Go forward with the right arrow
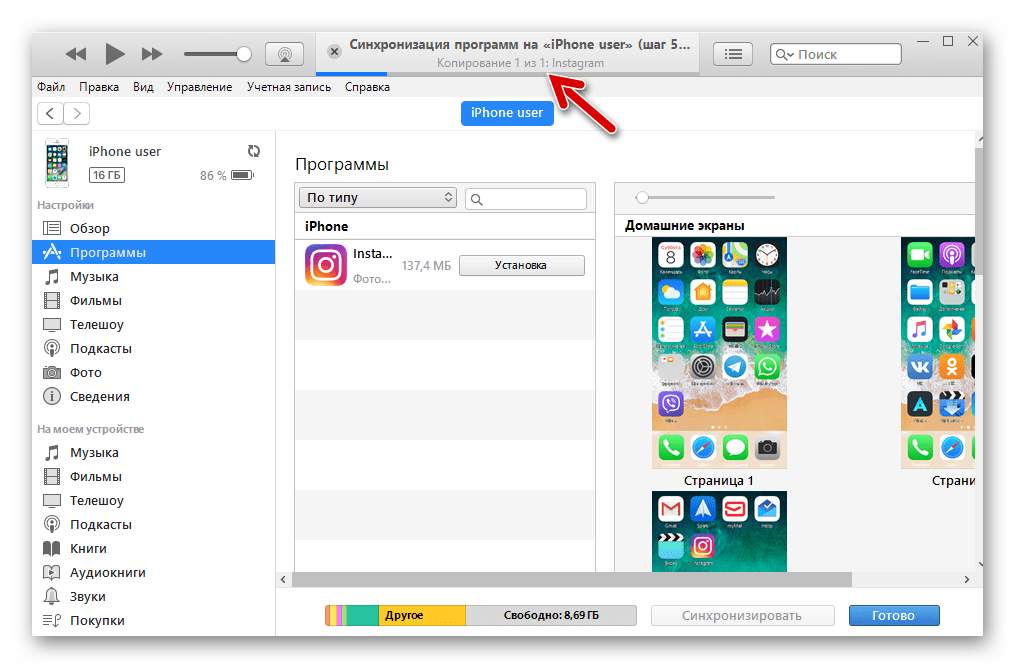1015x668 pixels. click(x=76, y=113)
